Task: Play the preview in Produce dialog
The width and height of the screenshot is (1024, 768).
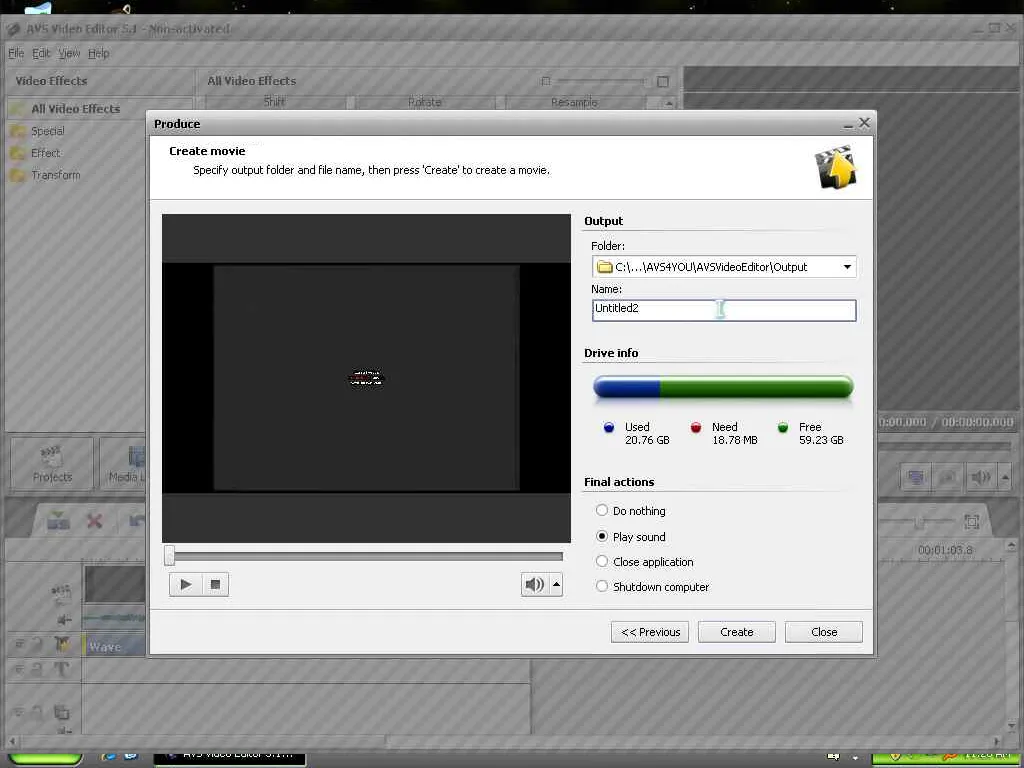Action: (185, 584)
